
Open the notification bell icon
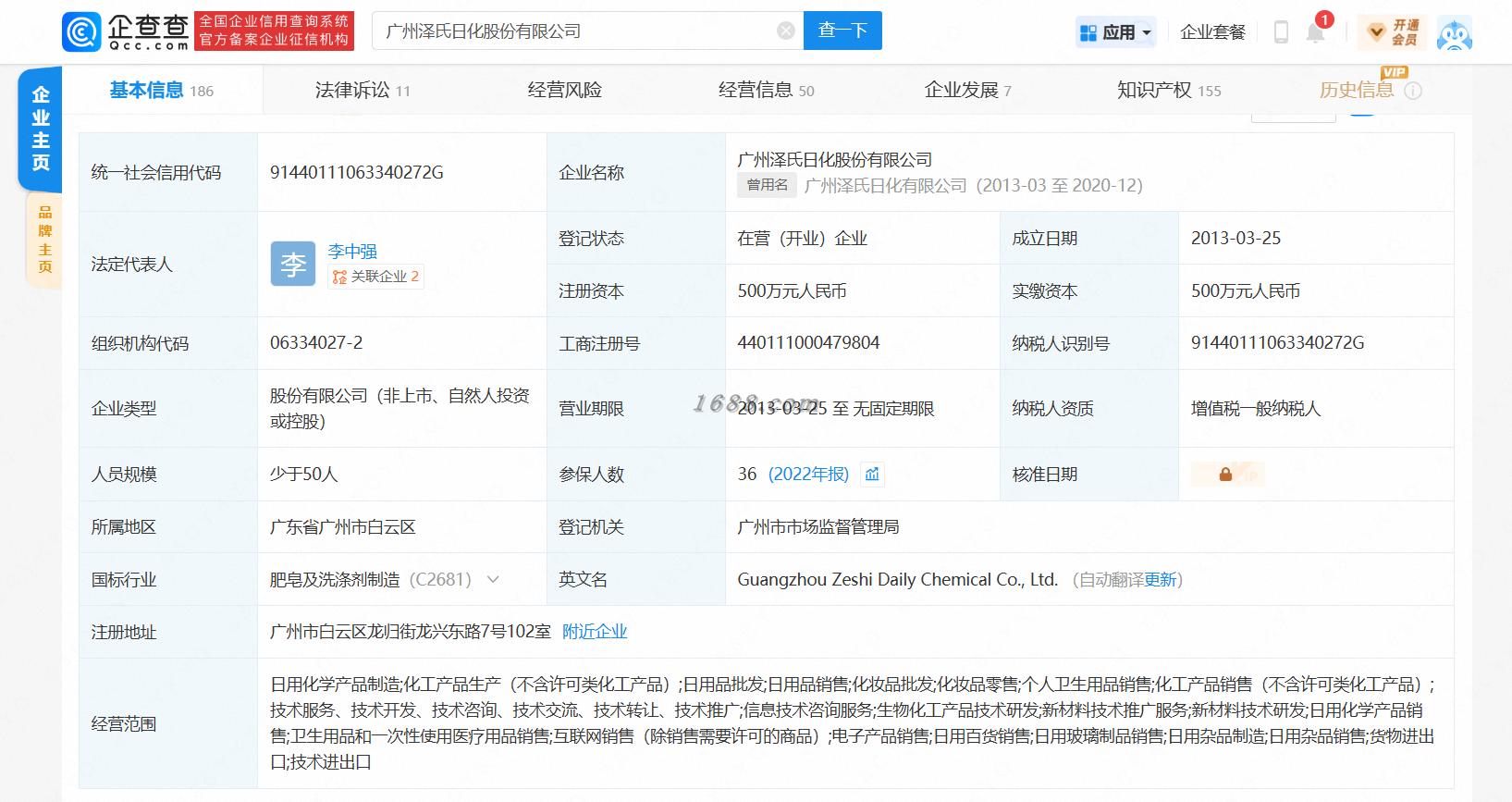[x=1315, y=32]
